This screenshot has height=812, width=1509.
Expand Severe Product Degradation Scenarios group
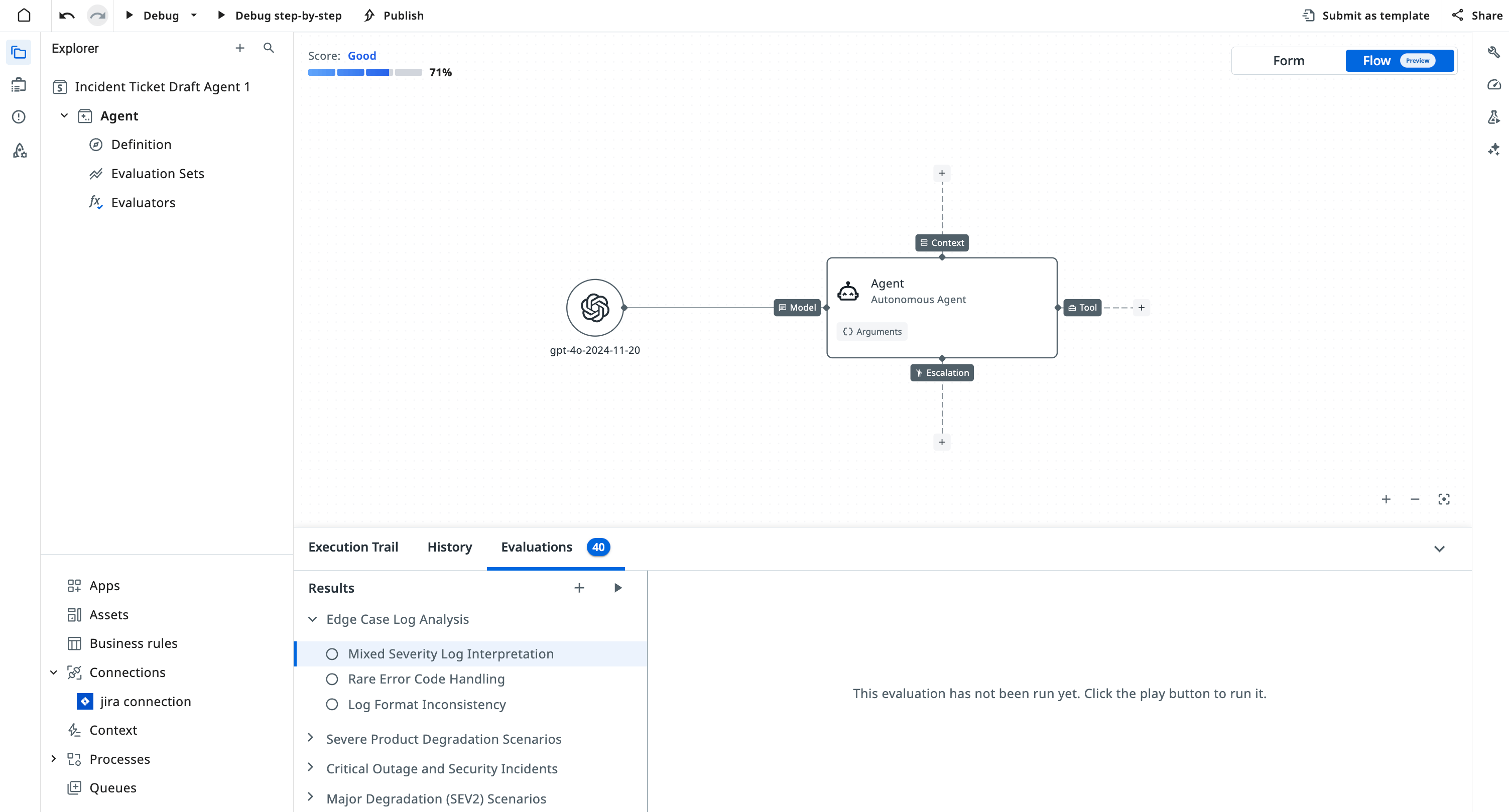(311, 738)
